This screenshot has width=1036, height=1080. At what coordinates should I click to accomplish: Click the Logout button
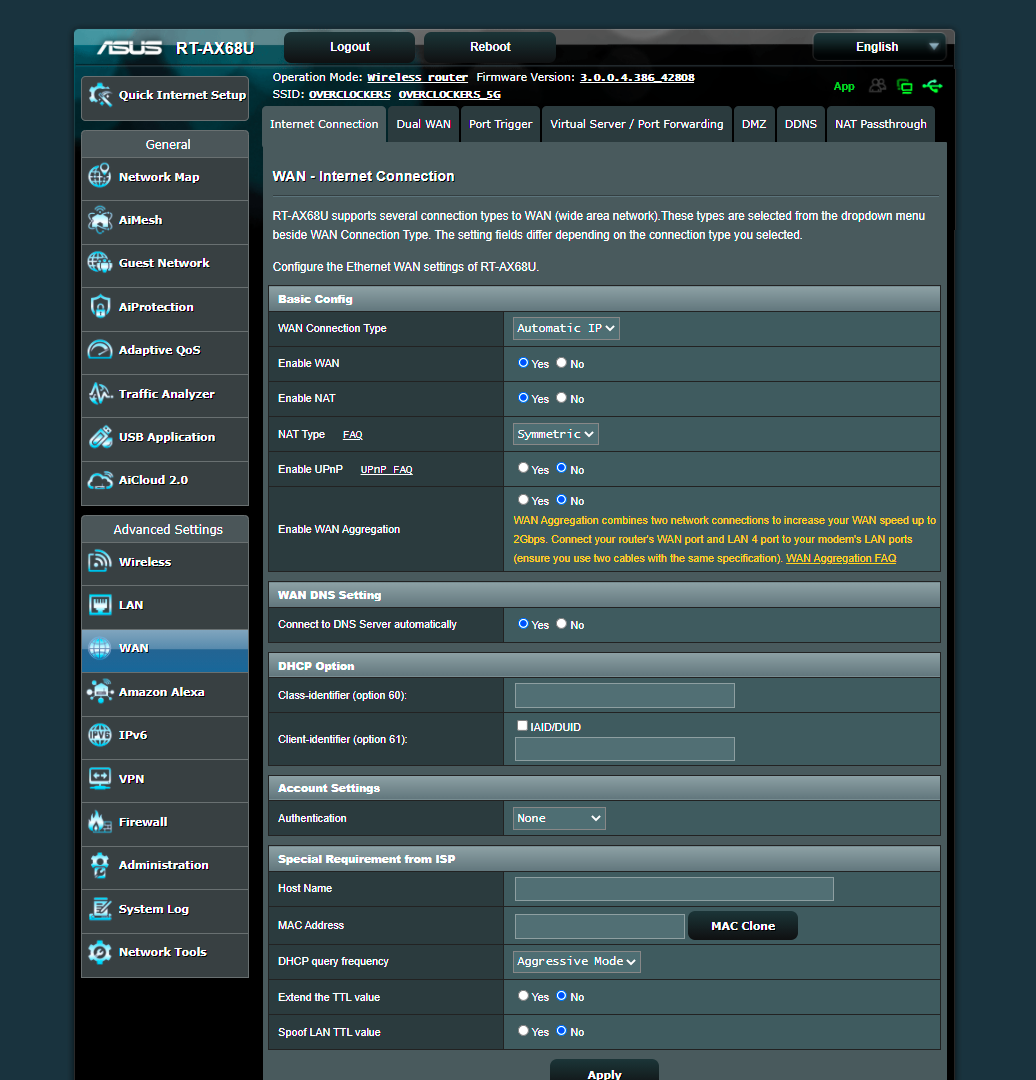[x=350, y=47]
